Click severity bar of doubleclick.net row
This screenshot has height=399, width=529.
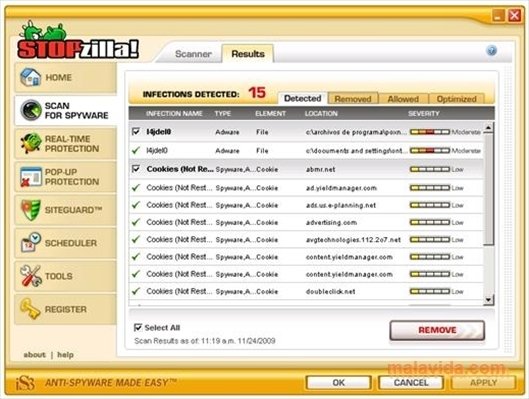pos(430,291)
